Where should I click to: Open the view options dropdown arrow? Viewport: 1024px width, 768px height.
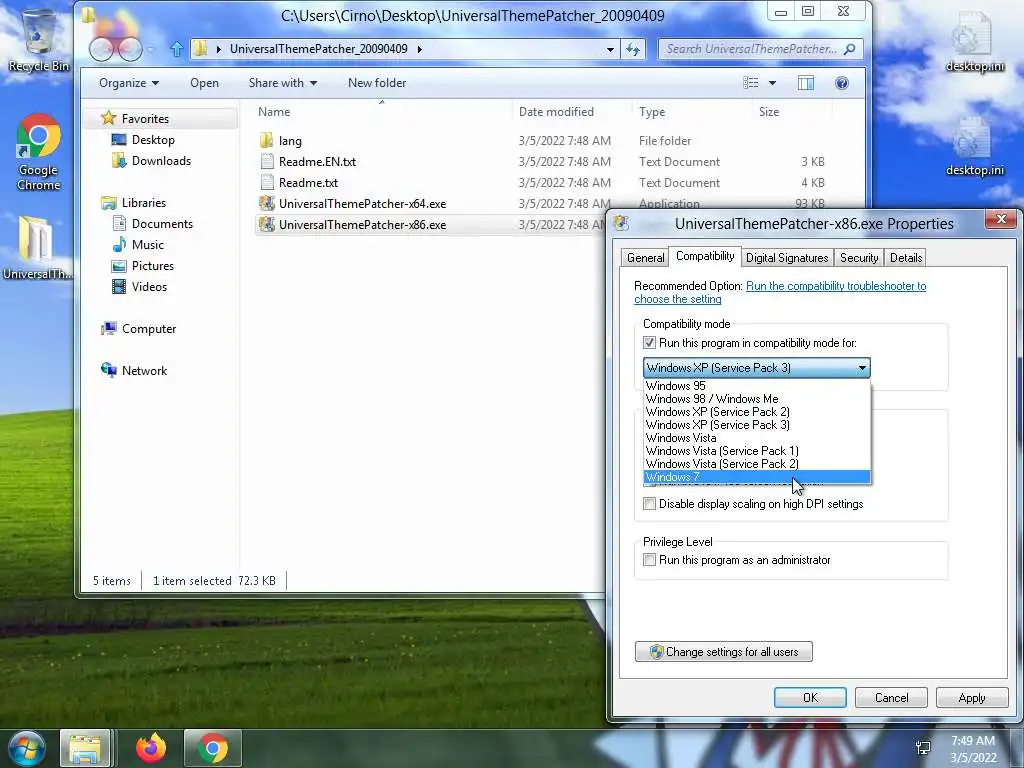pos(772,83)
